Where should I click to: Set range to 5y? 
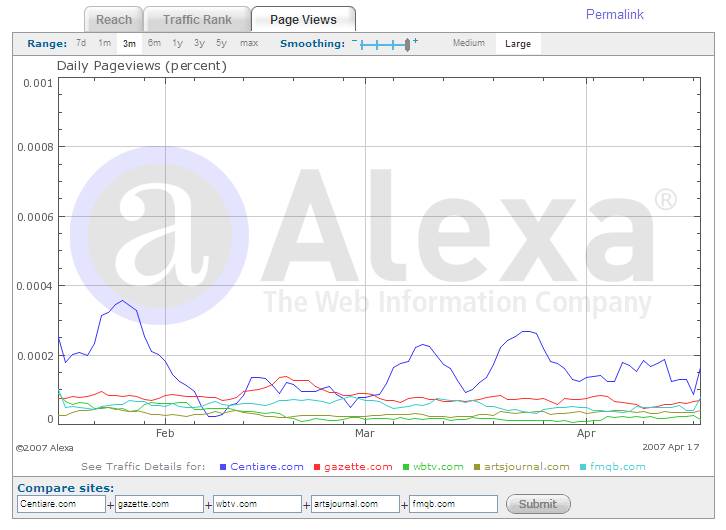[221, 43]
